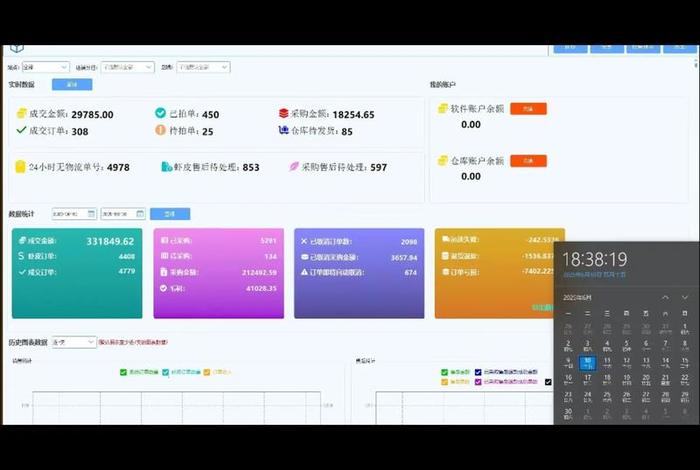The height and width of the screenshot is (470, 700).
Task: Click the warning triangle icon in the 674 row
Action: (304, 272)
